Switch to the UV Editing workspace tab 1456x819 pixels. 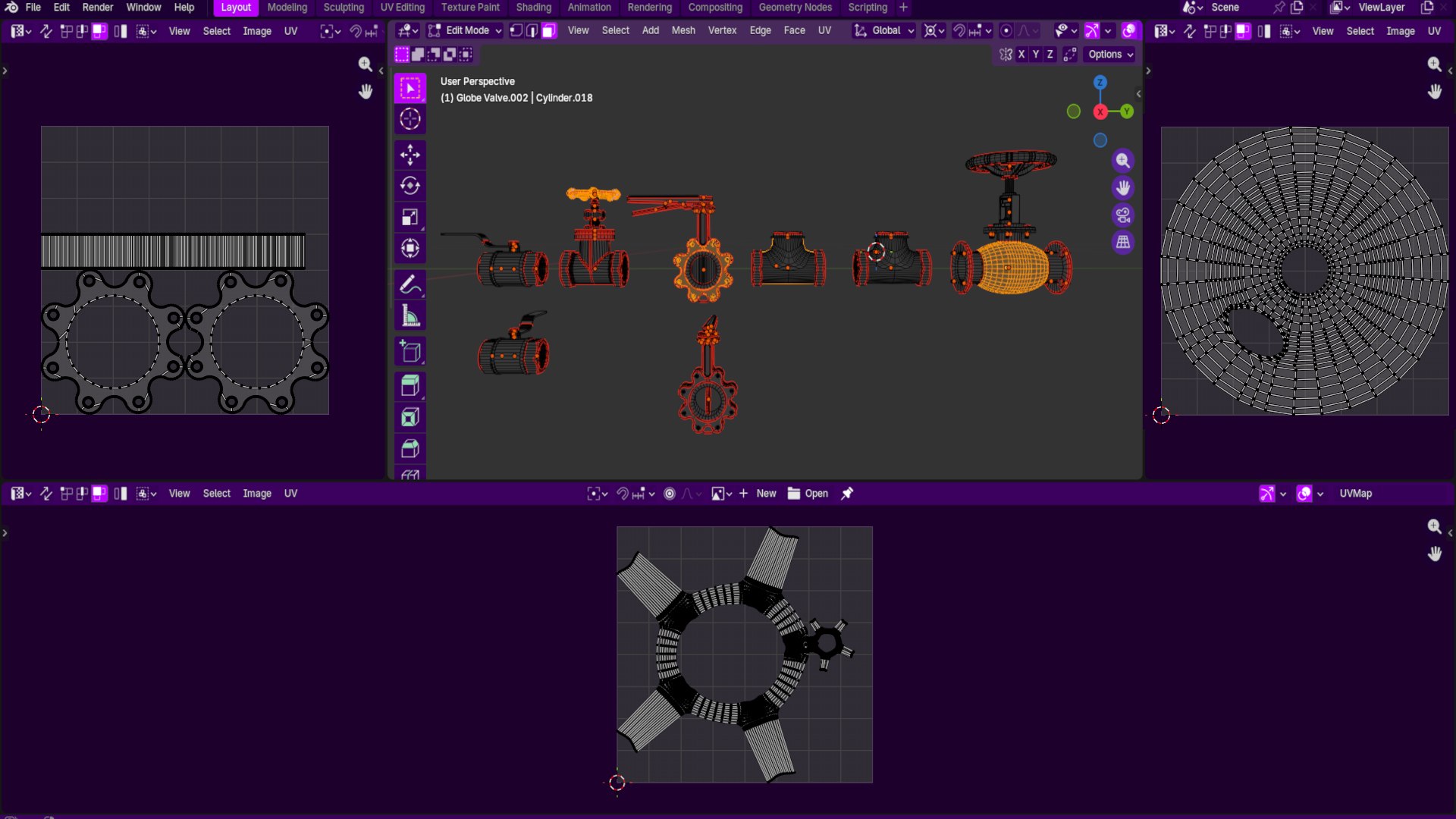(403, 8)
